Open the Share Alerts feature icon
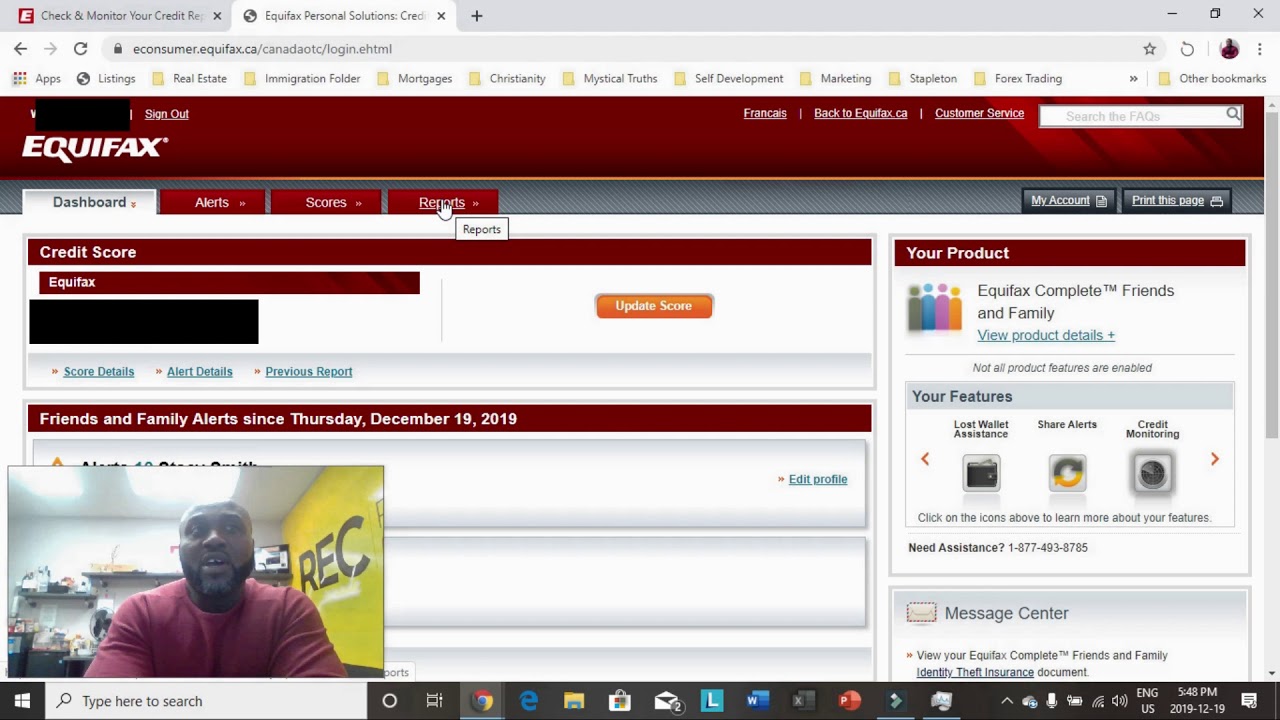 pyautogui.click(x=1067, y=473)
